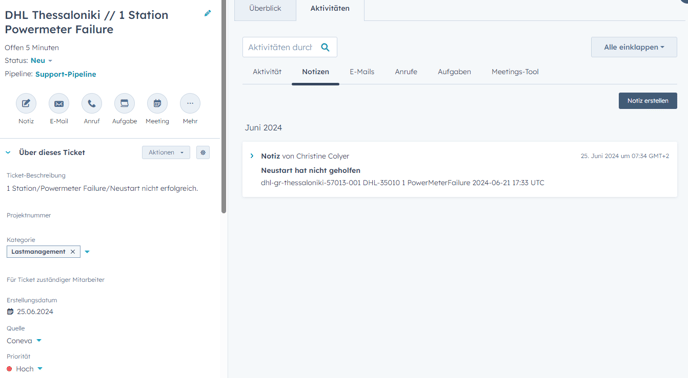Click the Ticket-Beschreibung text field
The width and height of the screenshot is (688, 378).
pos(102,188)
